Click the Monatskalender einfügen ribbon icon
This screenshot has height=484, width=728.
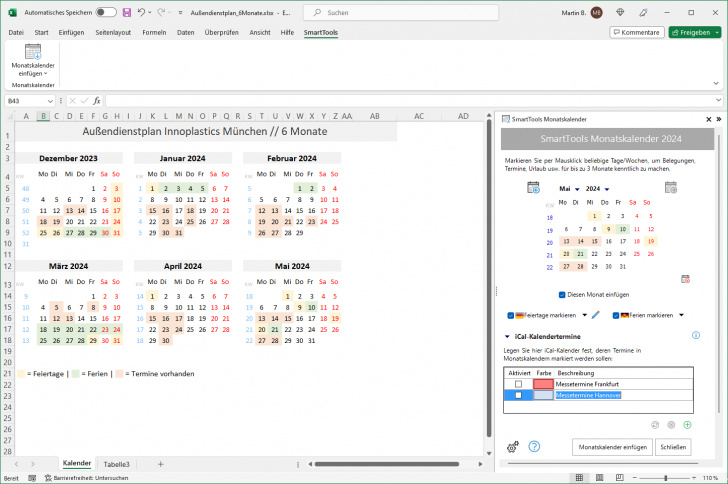pos(33,60)
